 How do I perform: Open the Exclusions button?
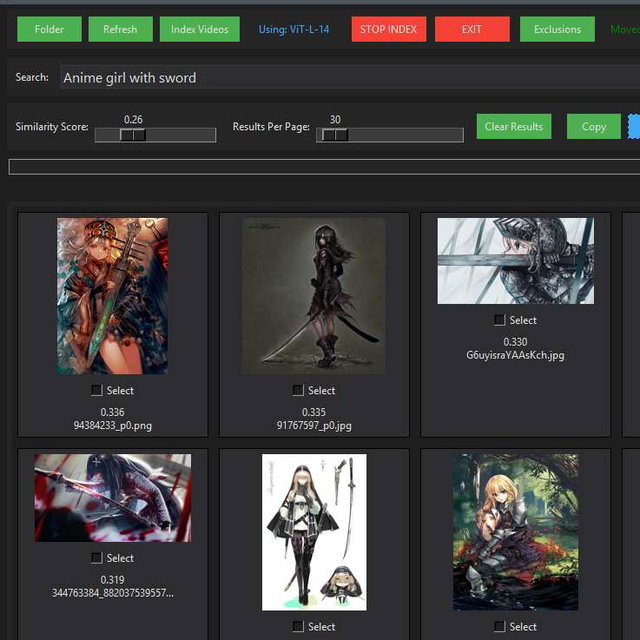pos(557,29)
